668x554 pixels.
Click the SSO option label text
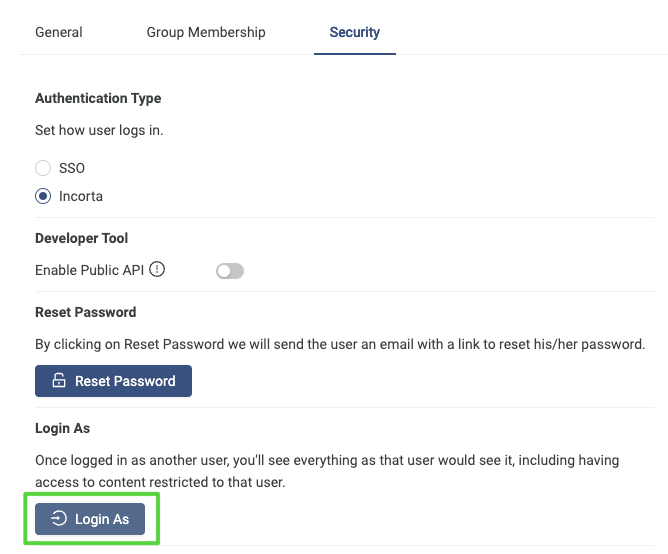pos(72,168)
